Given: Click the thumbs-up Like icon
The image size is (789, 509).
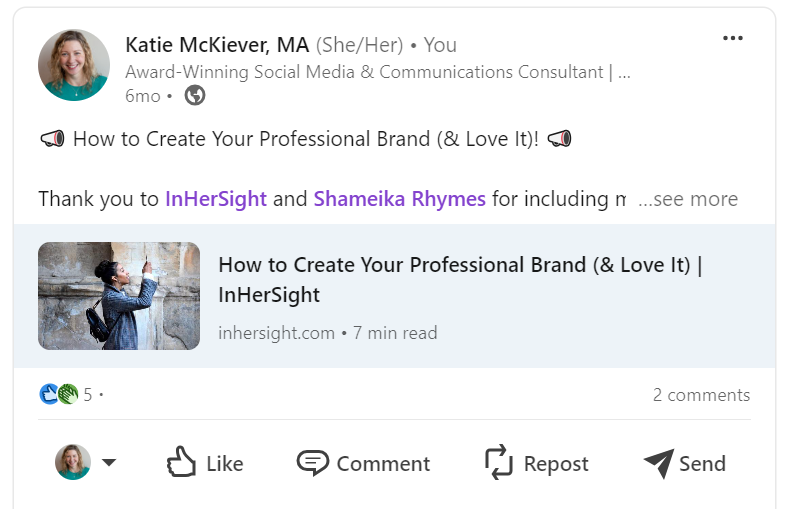Looking at the screenshot, I should coord(181,463).
